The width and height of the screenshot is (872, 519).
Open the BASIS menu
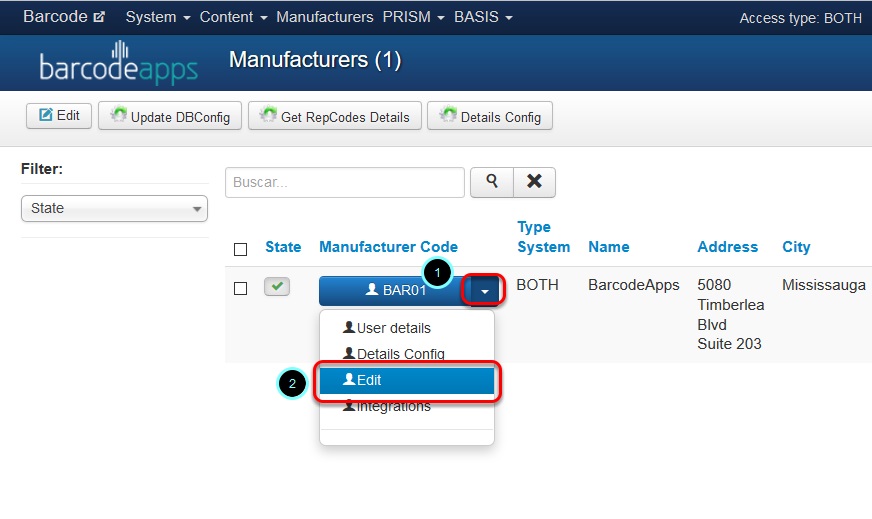(x=483, y=17)
